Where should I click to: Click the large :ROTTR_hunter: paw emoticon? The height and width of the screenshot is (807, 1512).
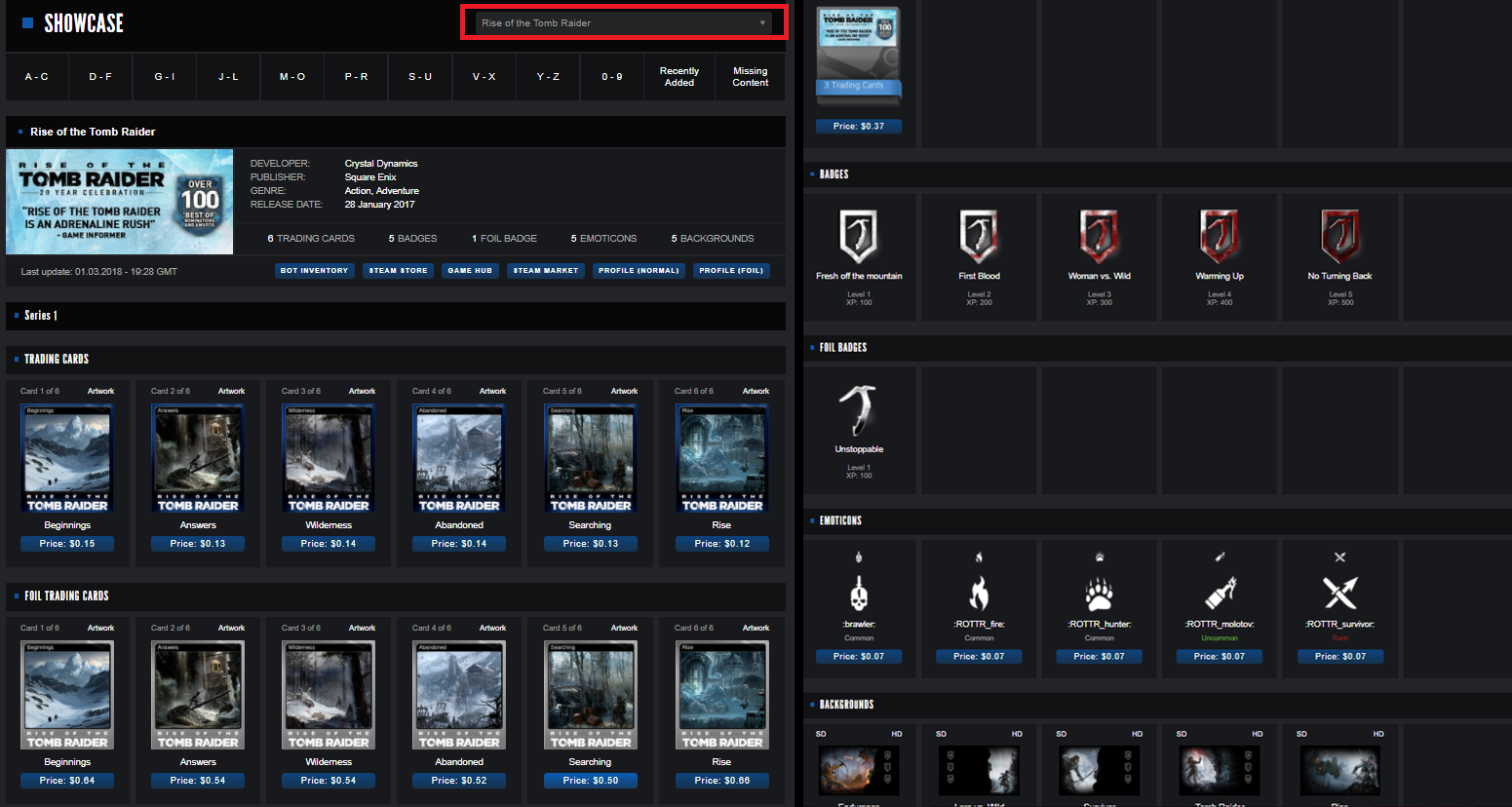coord(1100,593)
